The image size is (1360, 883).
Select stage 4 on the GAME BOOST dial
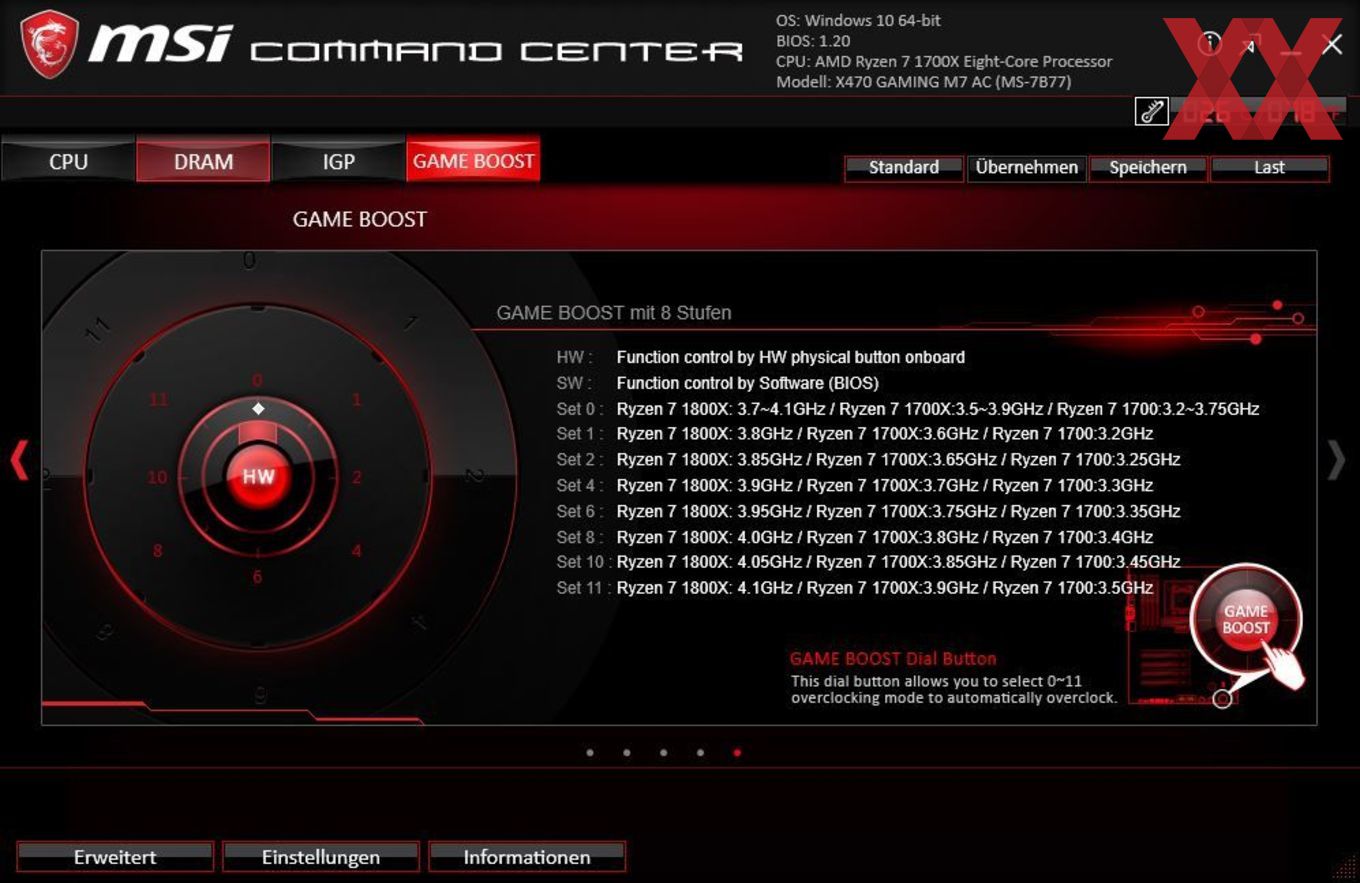(357, 551)
